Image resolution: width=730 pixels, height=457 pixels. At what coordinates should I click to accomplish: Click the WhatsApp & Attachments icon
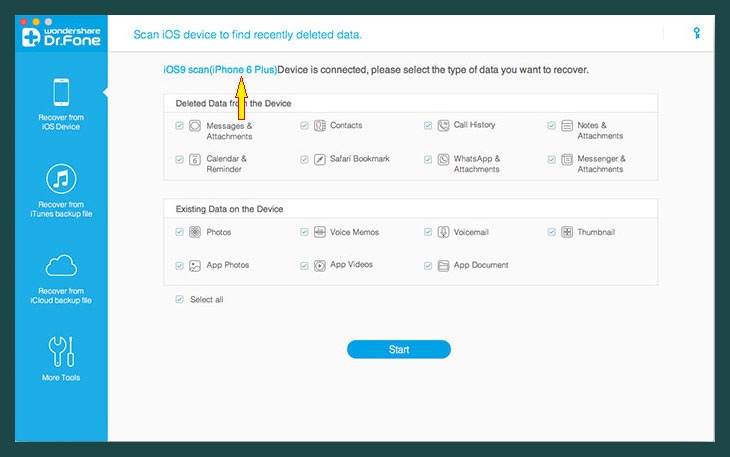point(443,160)
